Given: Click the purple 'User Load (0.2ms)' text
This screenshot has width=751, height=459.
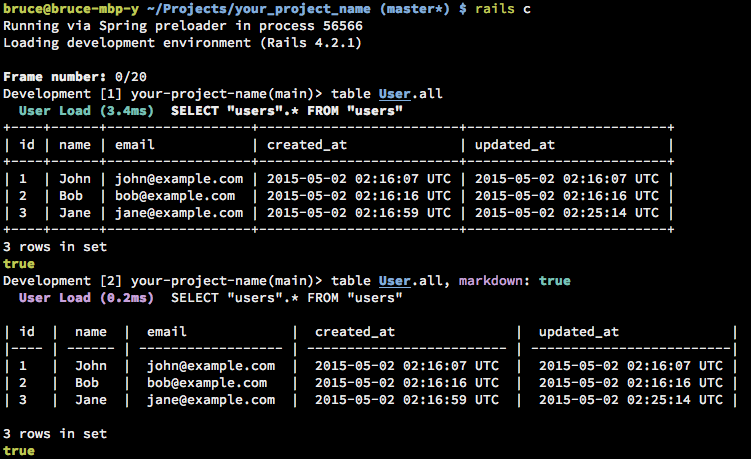Looking at the screenshot, I should (86, 298).
